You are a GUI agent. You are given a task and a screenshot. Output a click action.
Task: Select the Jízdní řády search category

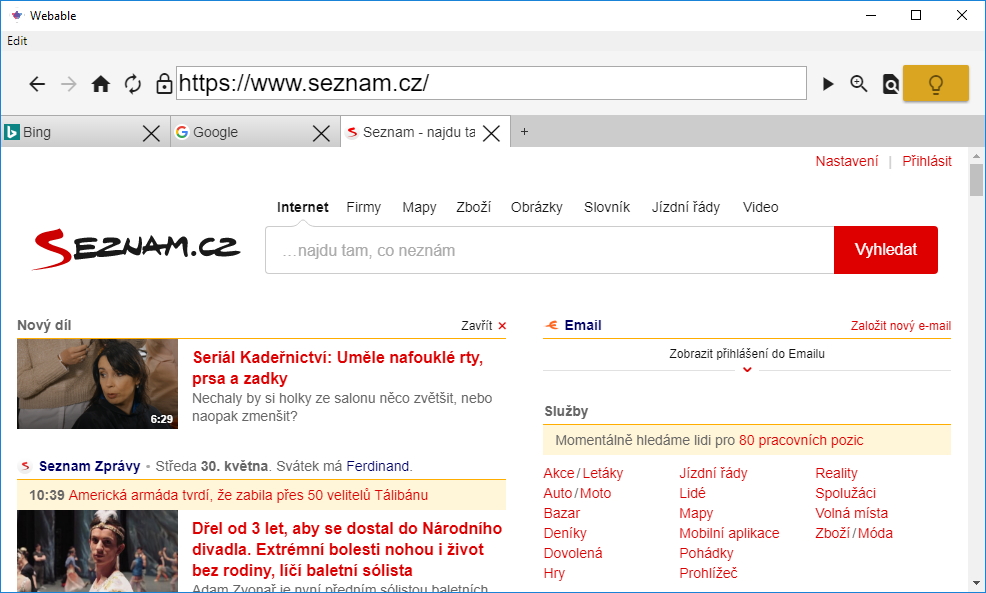point(685,208)
